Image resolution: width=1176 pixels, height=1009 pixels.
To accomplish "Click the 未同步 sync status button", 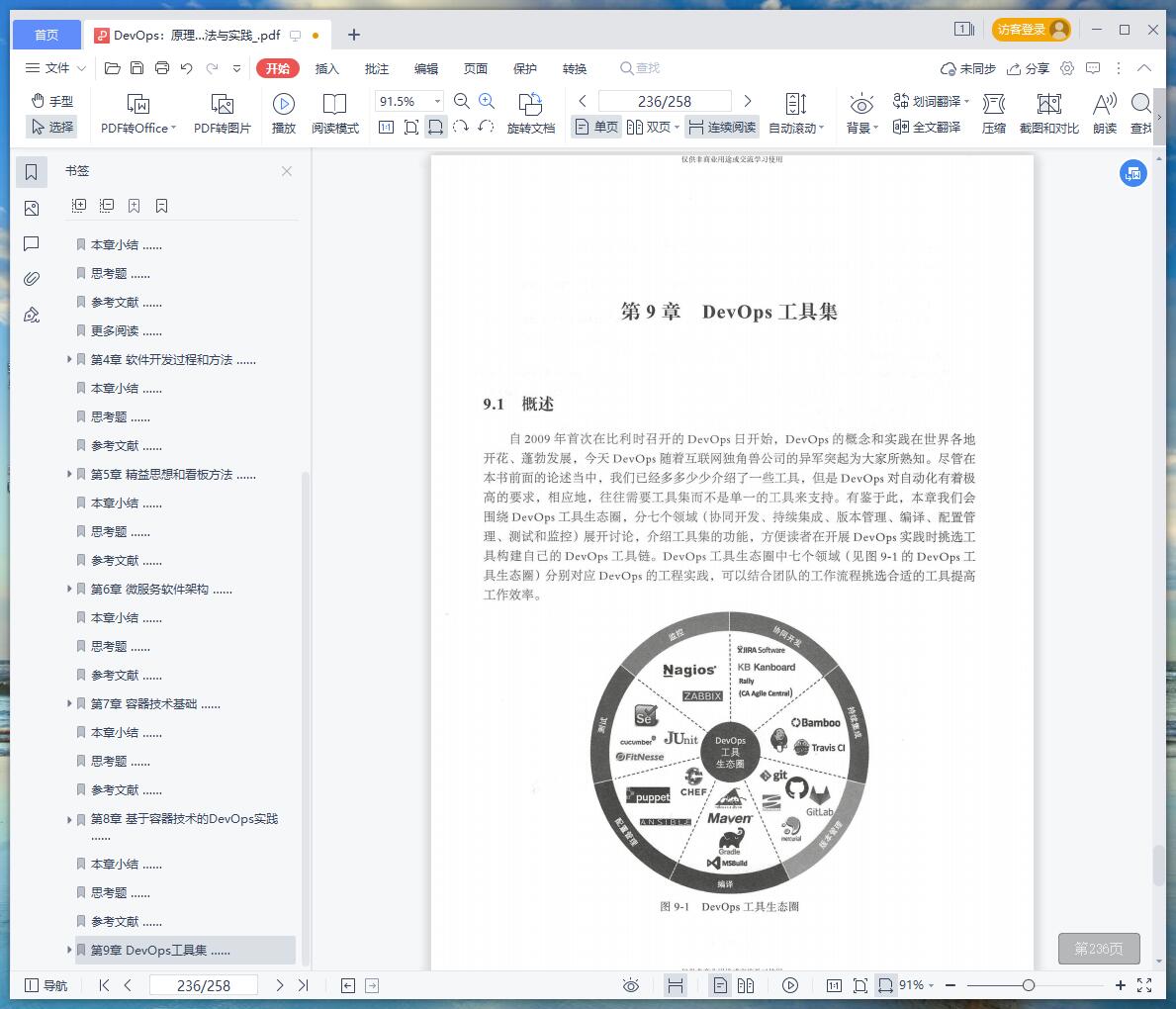I will (968, 68).
